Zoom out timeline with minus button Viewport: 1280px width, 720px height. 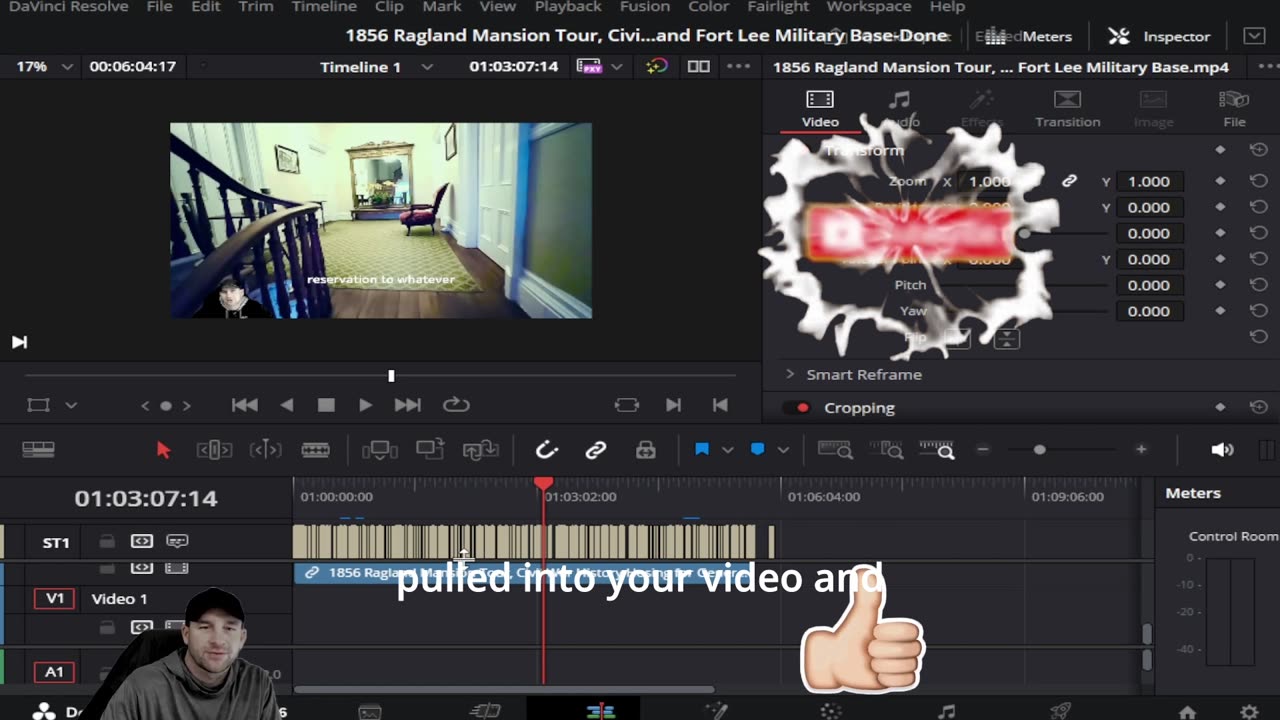coord(983,450)
